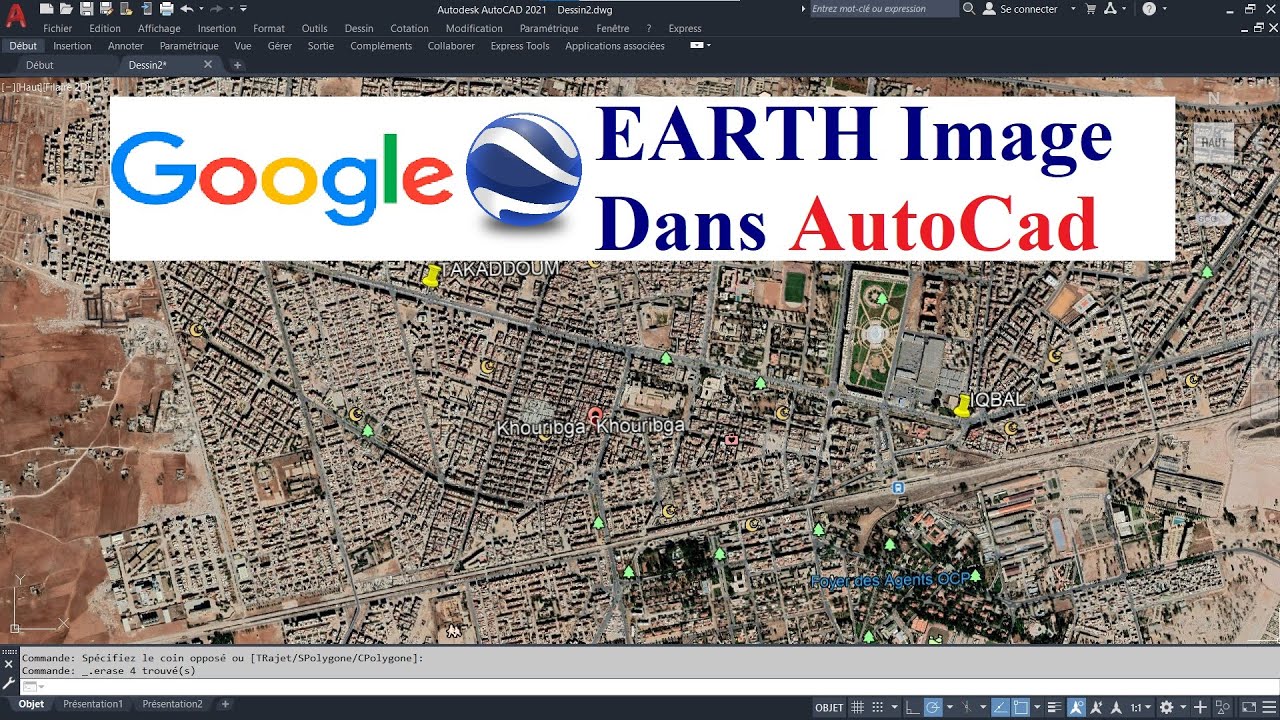Click the red location marker at Khouribga
This screenshot has width=1280, height=720.
pos(595,414)
